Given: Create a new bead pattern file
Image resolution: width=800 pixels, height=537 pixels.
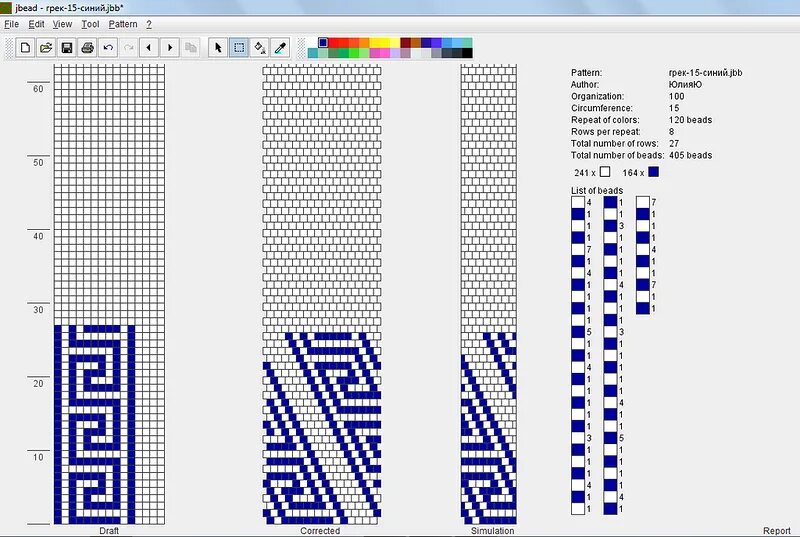Looking at the screenshot, I should click(x=25, y=48).
